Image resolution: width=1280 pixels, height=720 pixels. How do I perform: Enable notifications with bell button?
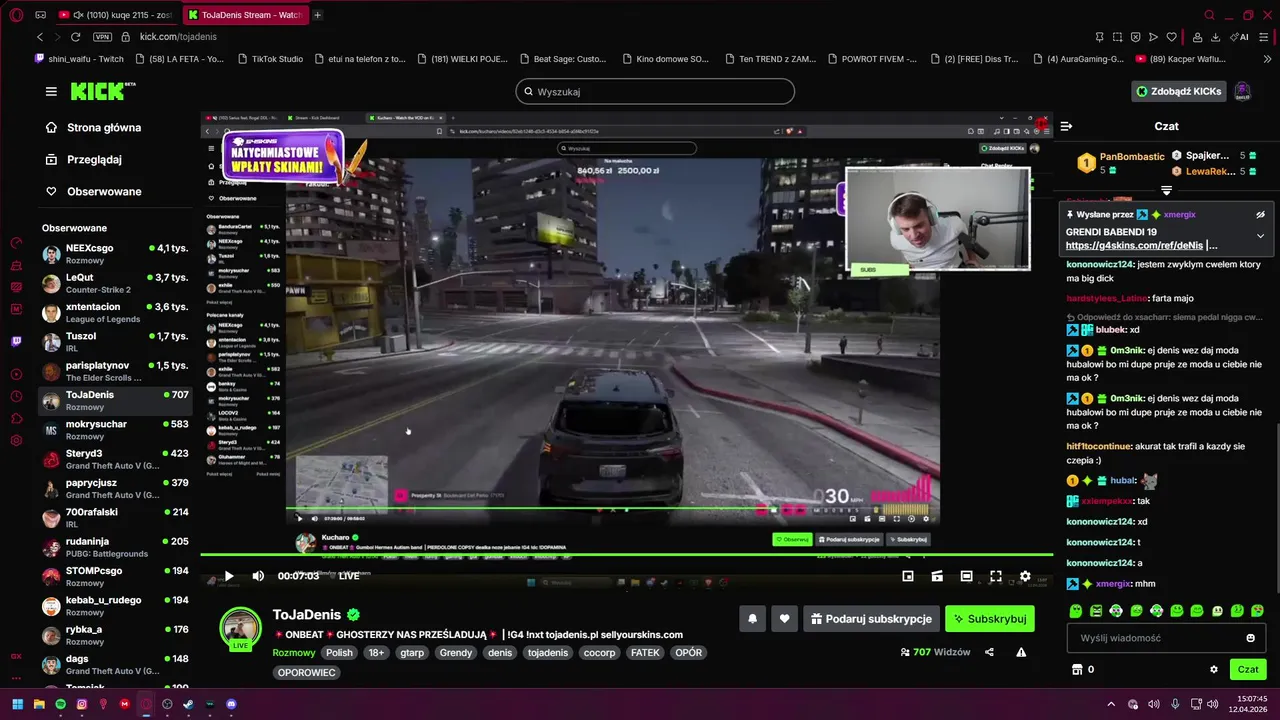(x=752, y=619)
